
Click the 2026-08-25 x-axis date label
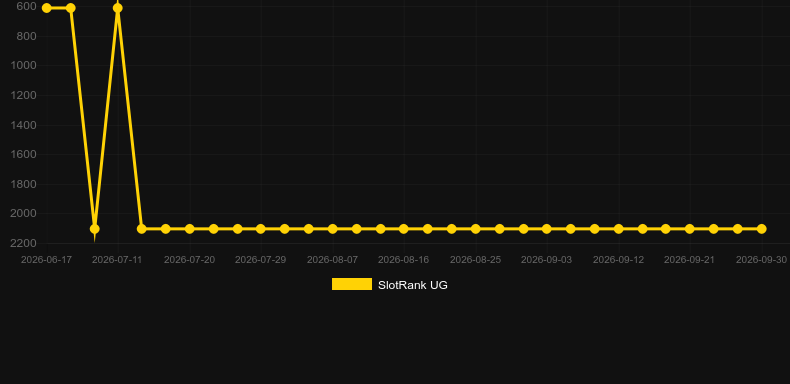click(476, 260)
